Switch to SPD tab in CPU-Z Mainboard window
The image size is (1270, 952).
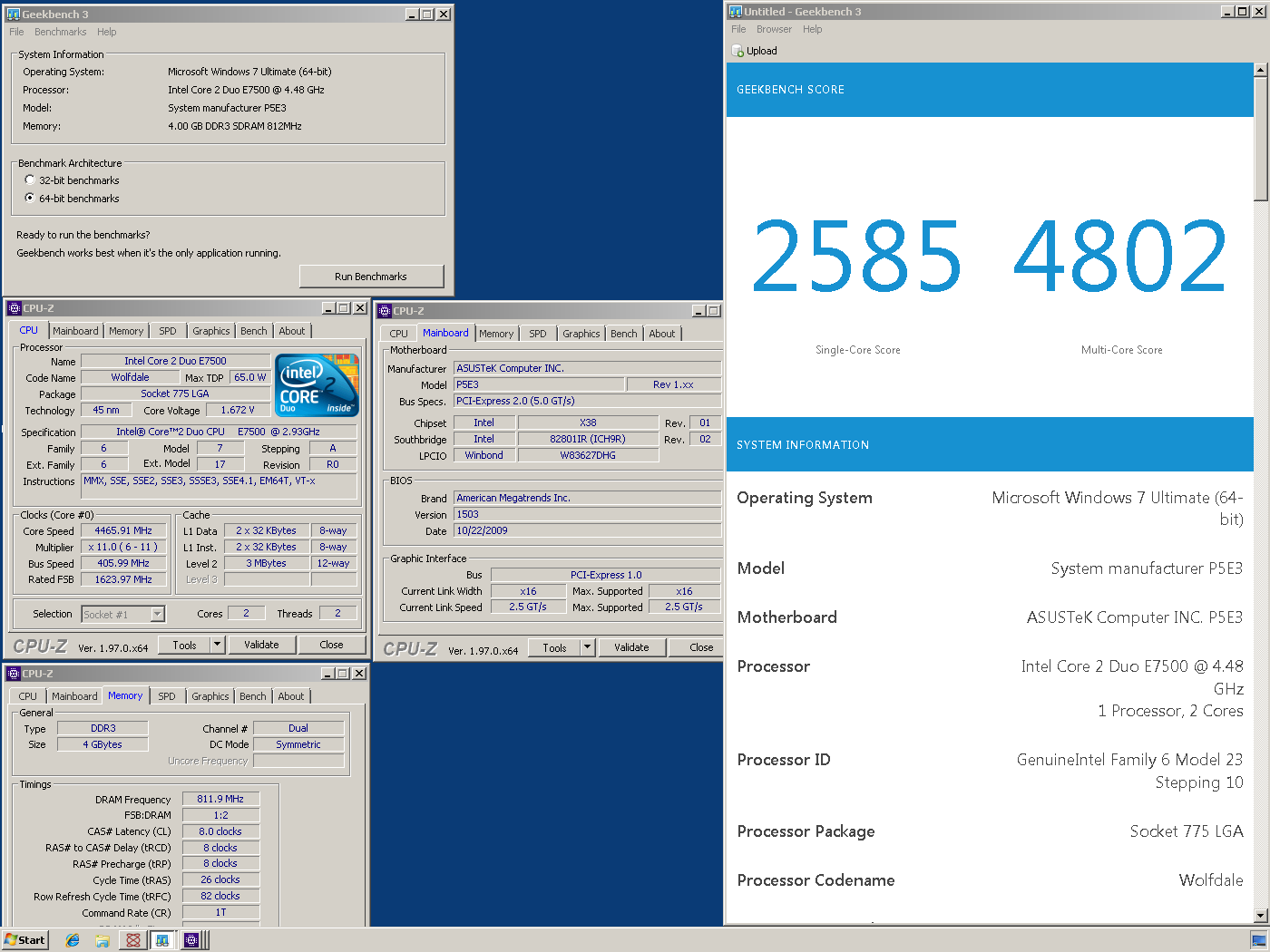pyautogui.click(x=538, y=334)
